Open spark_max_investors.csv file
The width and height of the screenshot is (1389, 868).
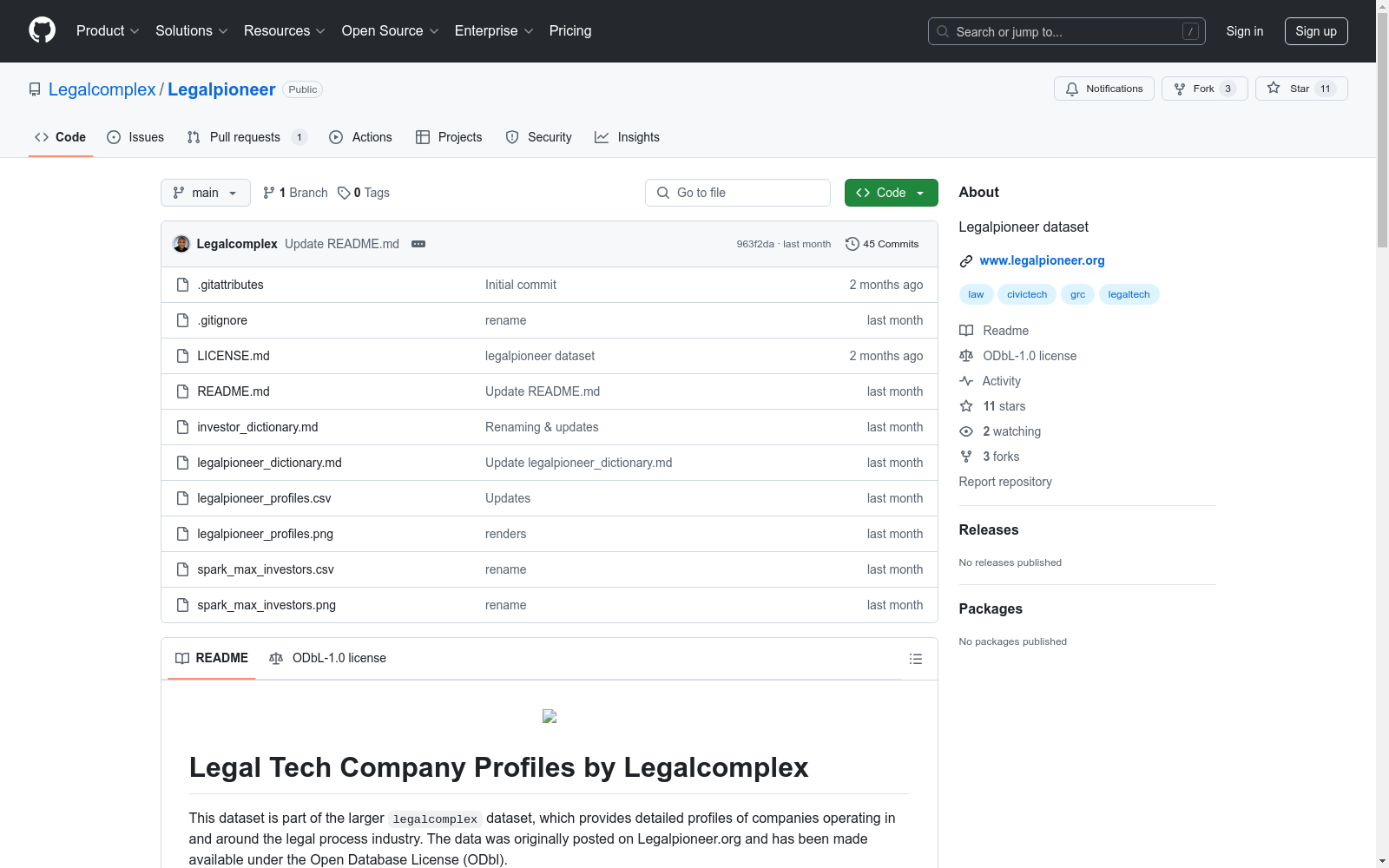[x=266, y=569]
